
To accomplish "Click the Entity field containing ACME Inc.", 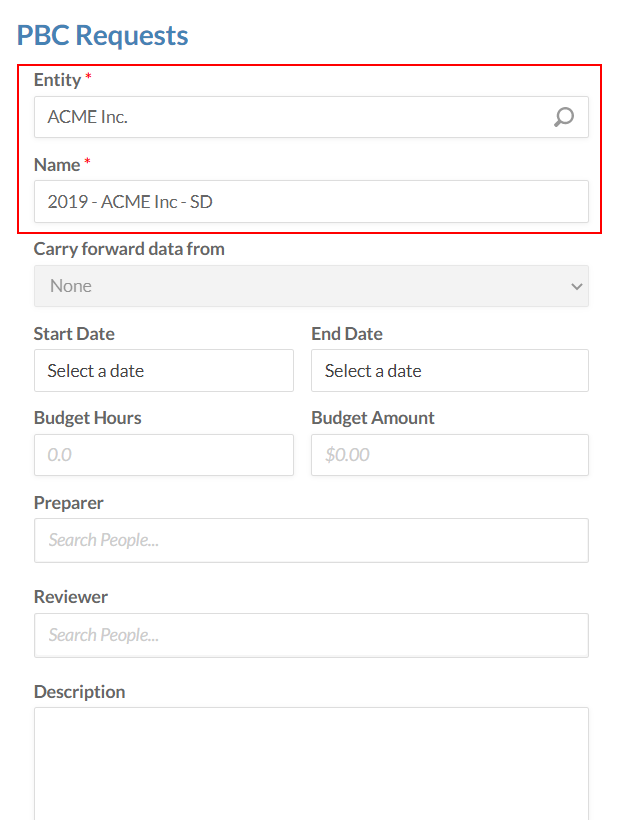I will [x=290, y=117].
